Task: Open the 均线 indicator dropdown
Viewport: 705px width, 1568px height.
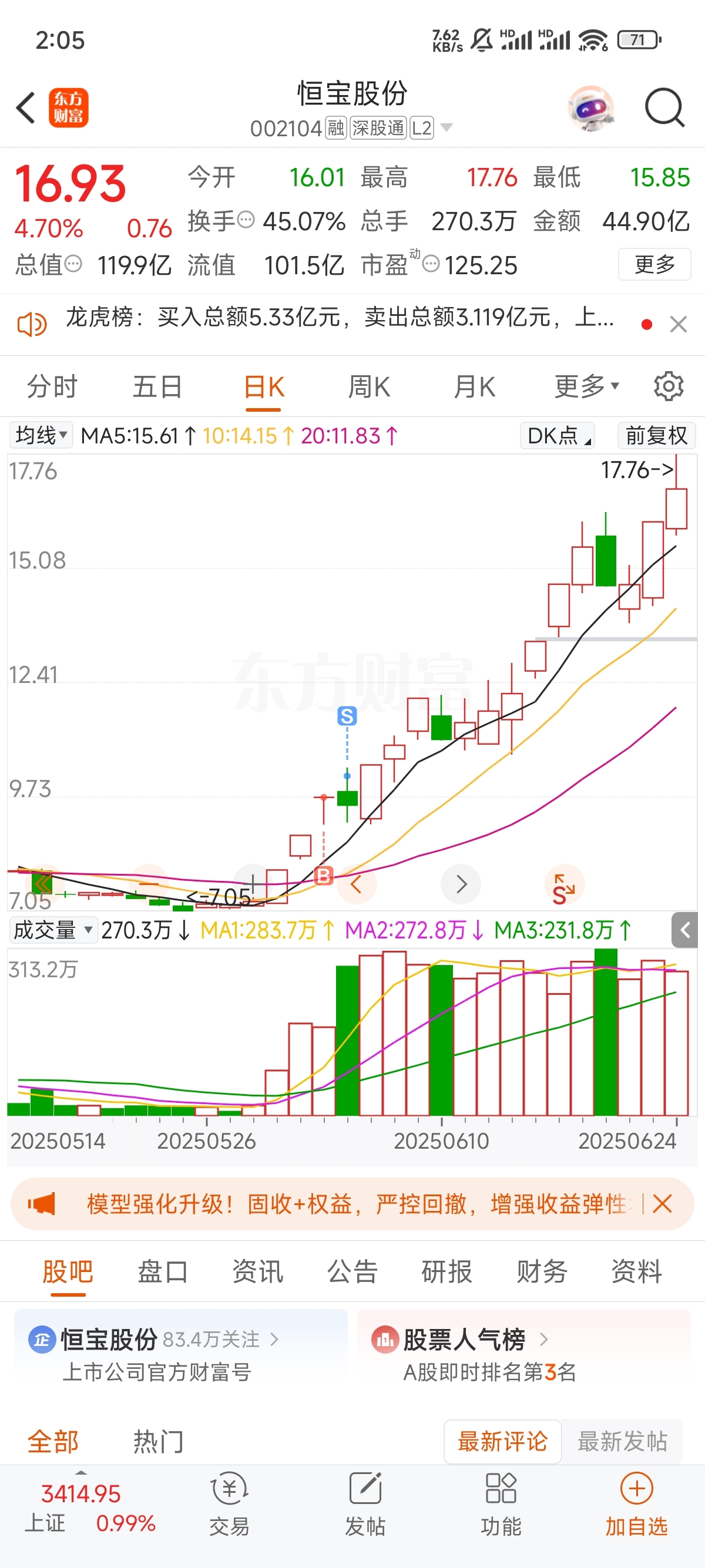Action: [41, 435]
